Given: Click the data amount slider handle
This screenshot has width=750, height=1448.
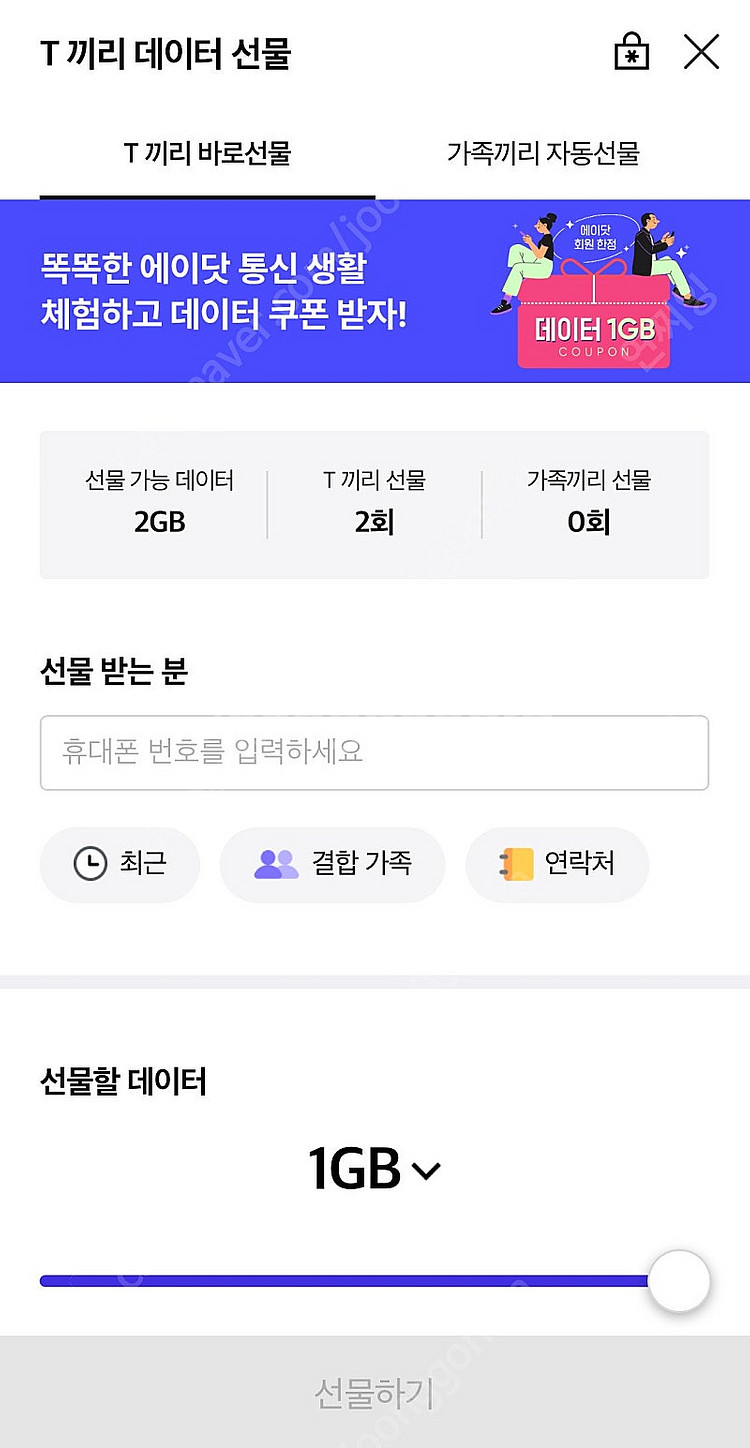Looking at the screenshot, I should tap(679, 1281).
